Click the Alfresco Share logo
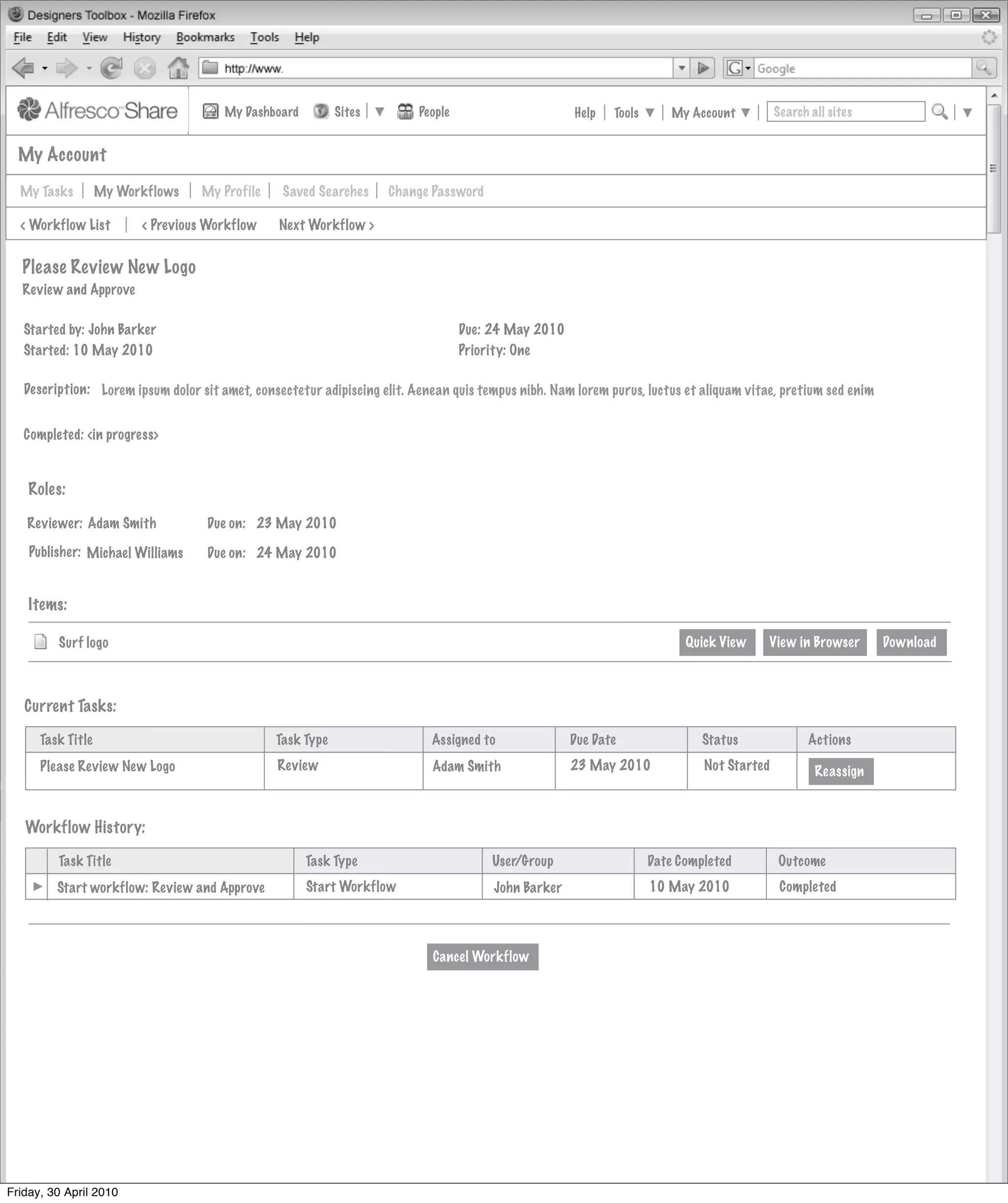The height and width of the screenshot is (1203, 1008). tap(97, 110)
